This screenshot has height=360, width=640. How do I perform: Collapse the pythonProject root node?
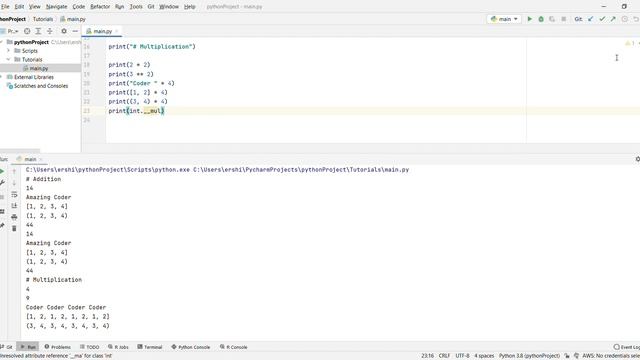[2, 42]
